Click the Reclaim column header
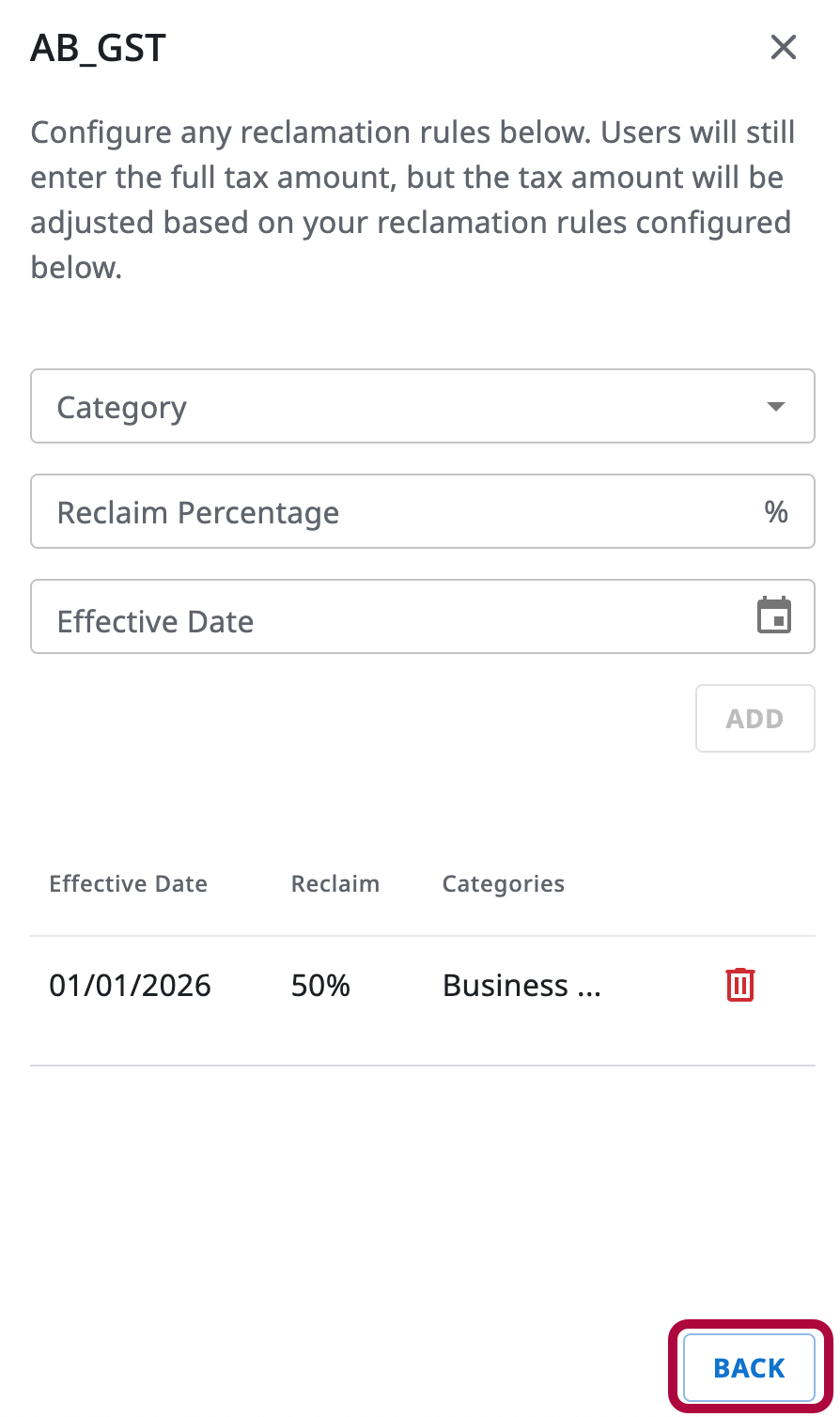The width and height of the screenshot is (840, 1417). tap(335, 884)
